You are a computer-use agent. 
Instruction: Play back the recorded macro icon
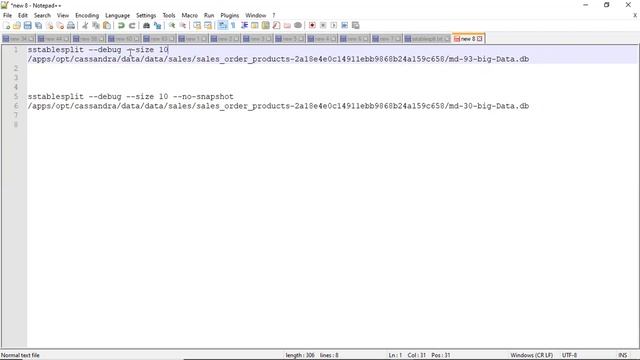(x=333, y=25)
